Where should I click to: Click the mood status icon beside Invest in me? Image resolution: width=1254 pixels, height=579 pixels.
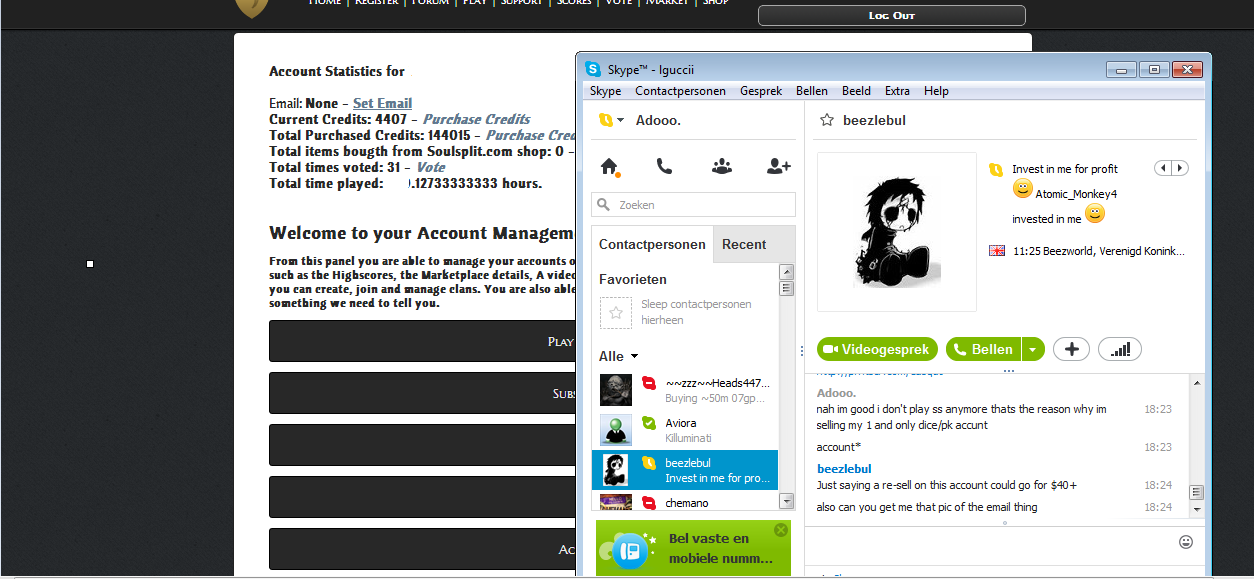point(996,170)
